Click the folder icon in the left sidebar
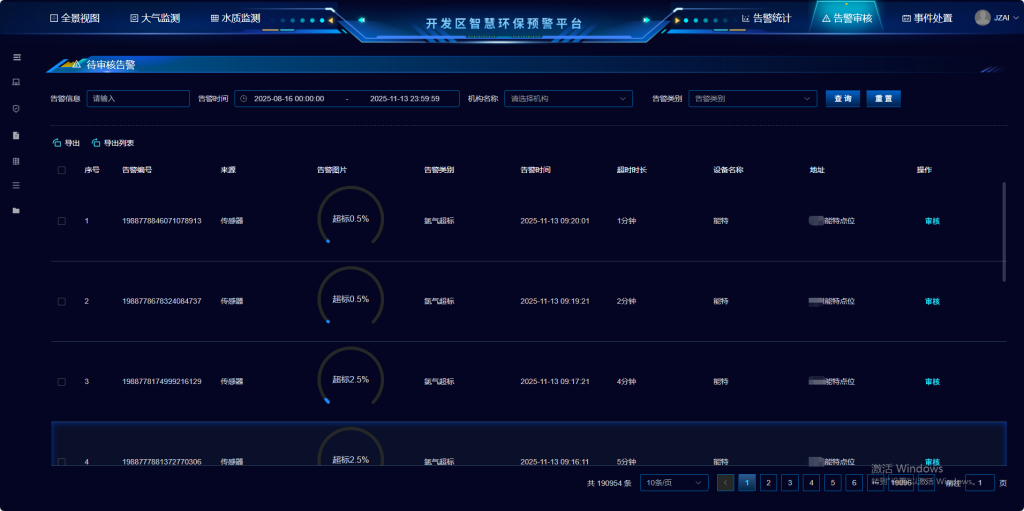The height and width of the screenshot is (511, 1024). click(x=16, y=210)
